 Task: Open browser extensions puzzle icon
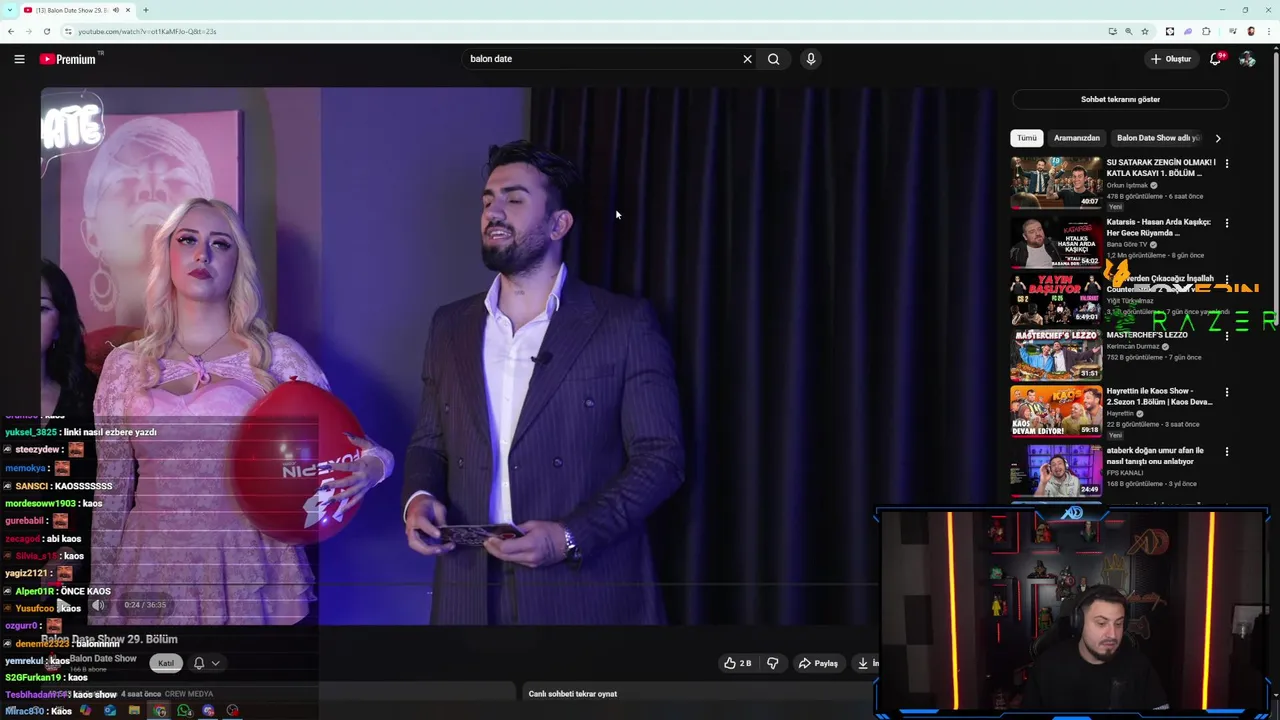[1206, 31]
